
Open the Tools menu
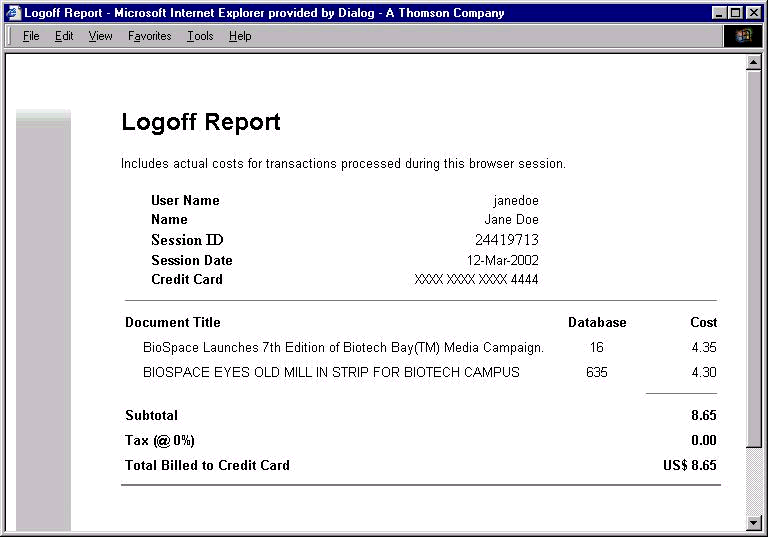click(200, 36)
